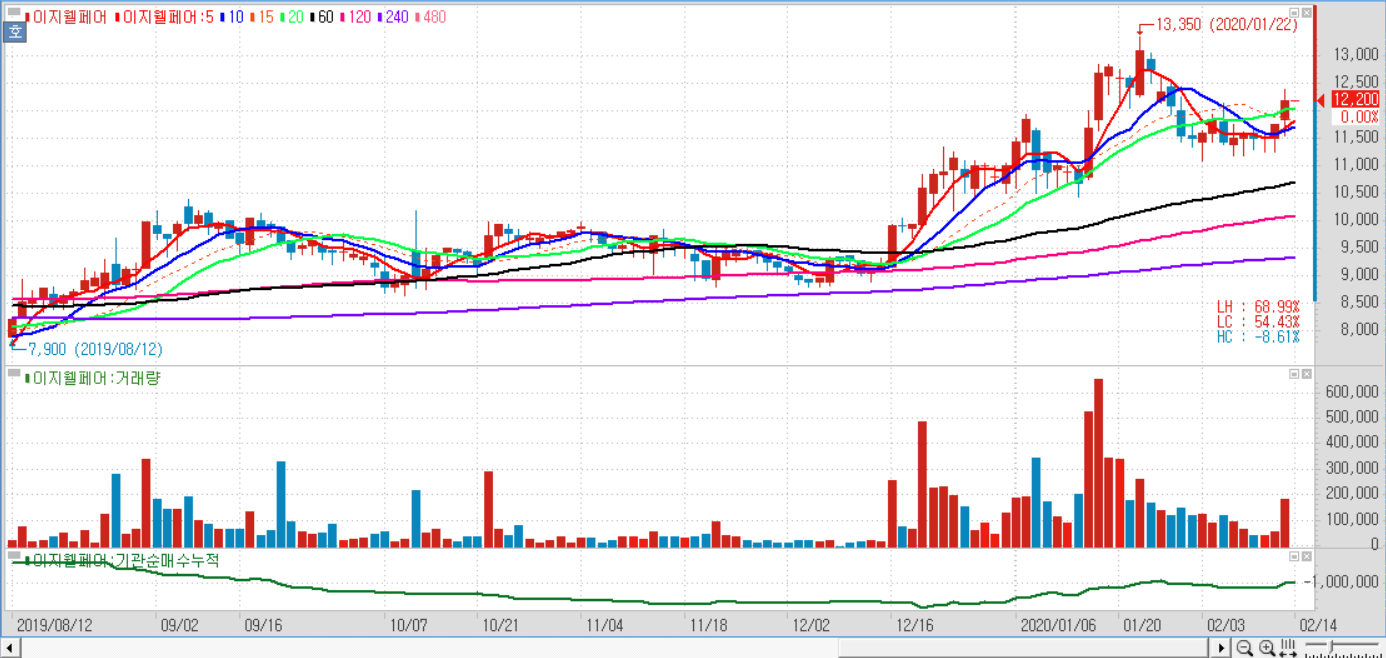The image size is (1386, 658).
Task: Click the blue 호 button
Action: [x=15, y=32]
